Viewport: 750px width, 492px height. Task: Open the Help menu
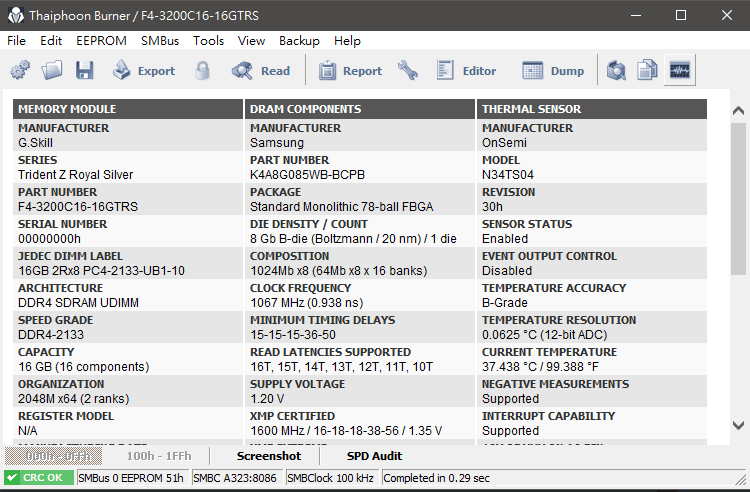(347, 41)
